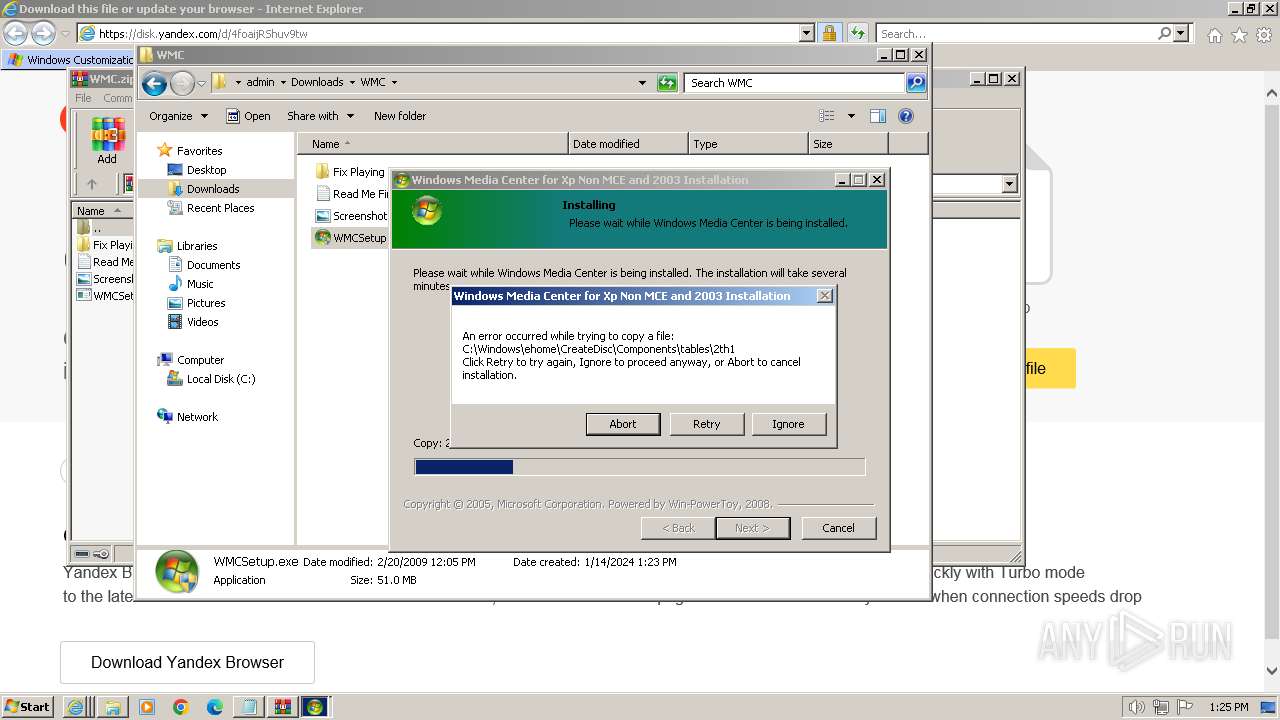
Task: Click the Start button
Action: pos(27,706)
